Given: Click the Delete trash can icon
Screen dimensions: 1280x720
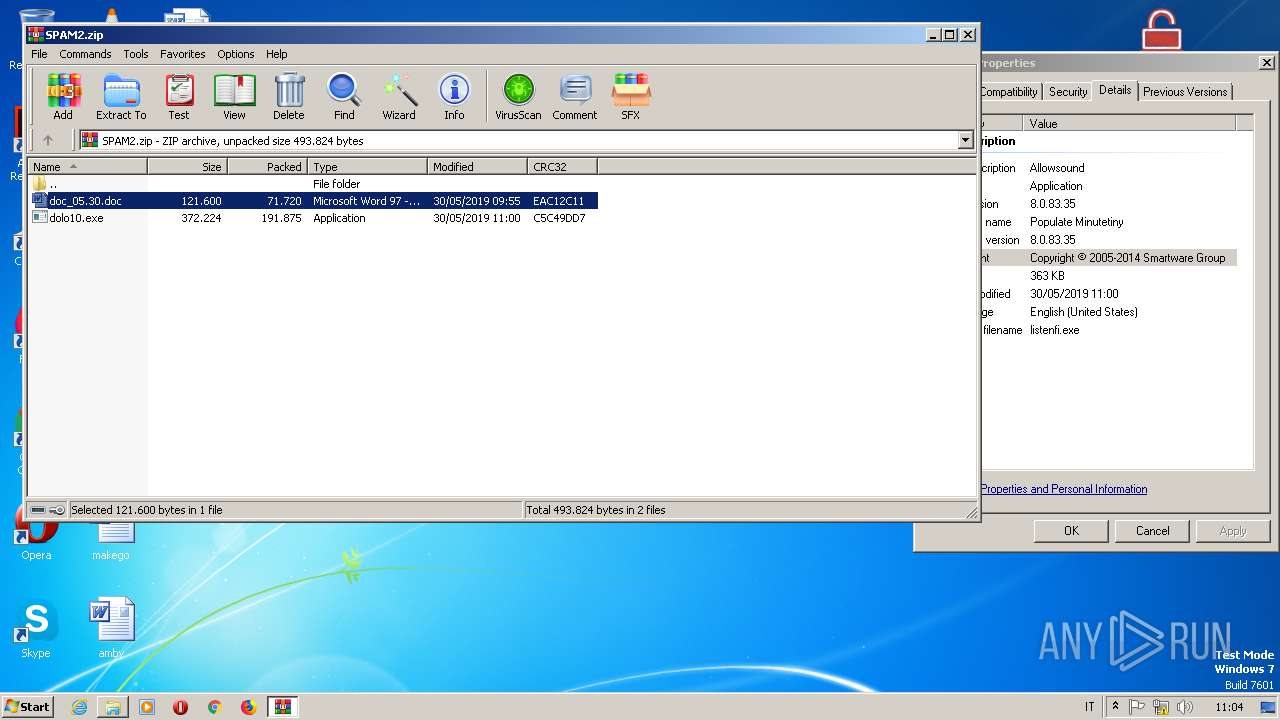Looking at the screenshot, I should coord(289,97).
